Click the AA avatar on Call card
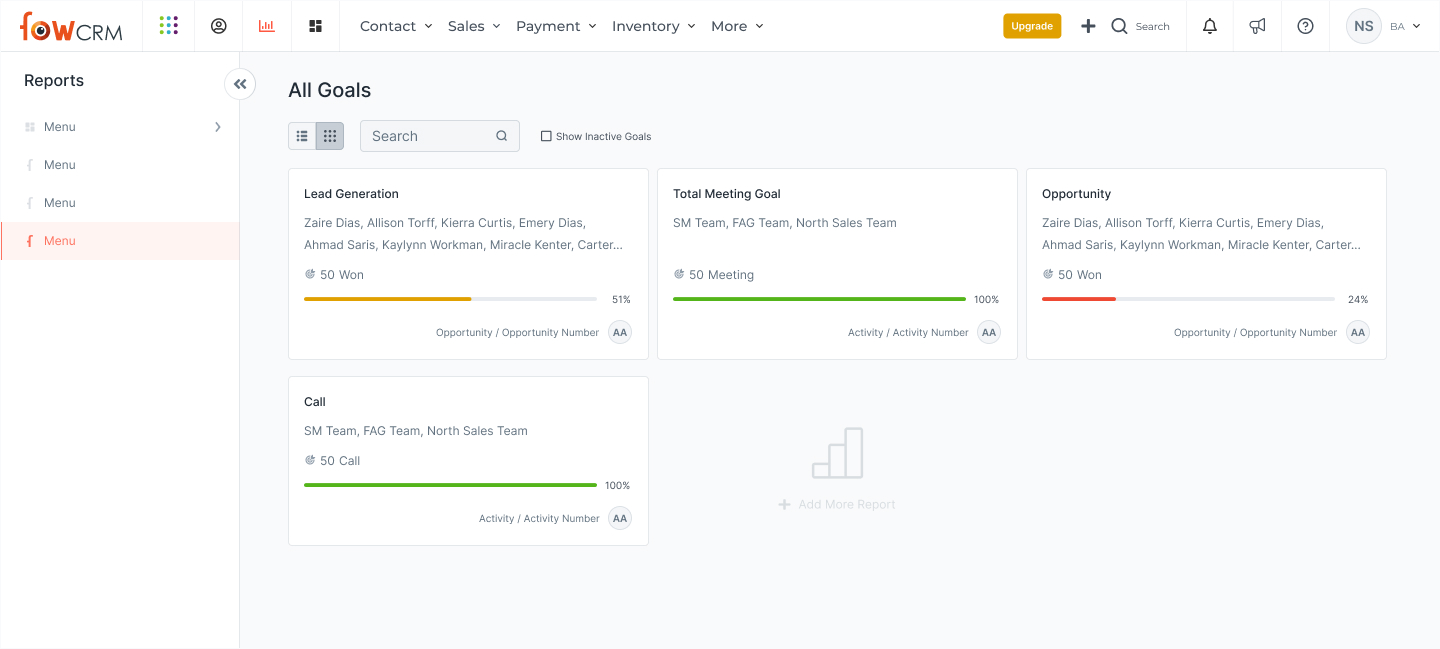 tap(620, 518)
